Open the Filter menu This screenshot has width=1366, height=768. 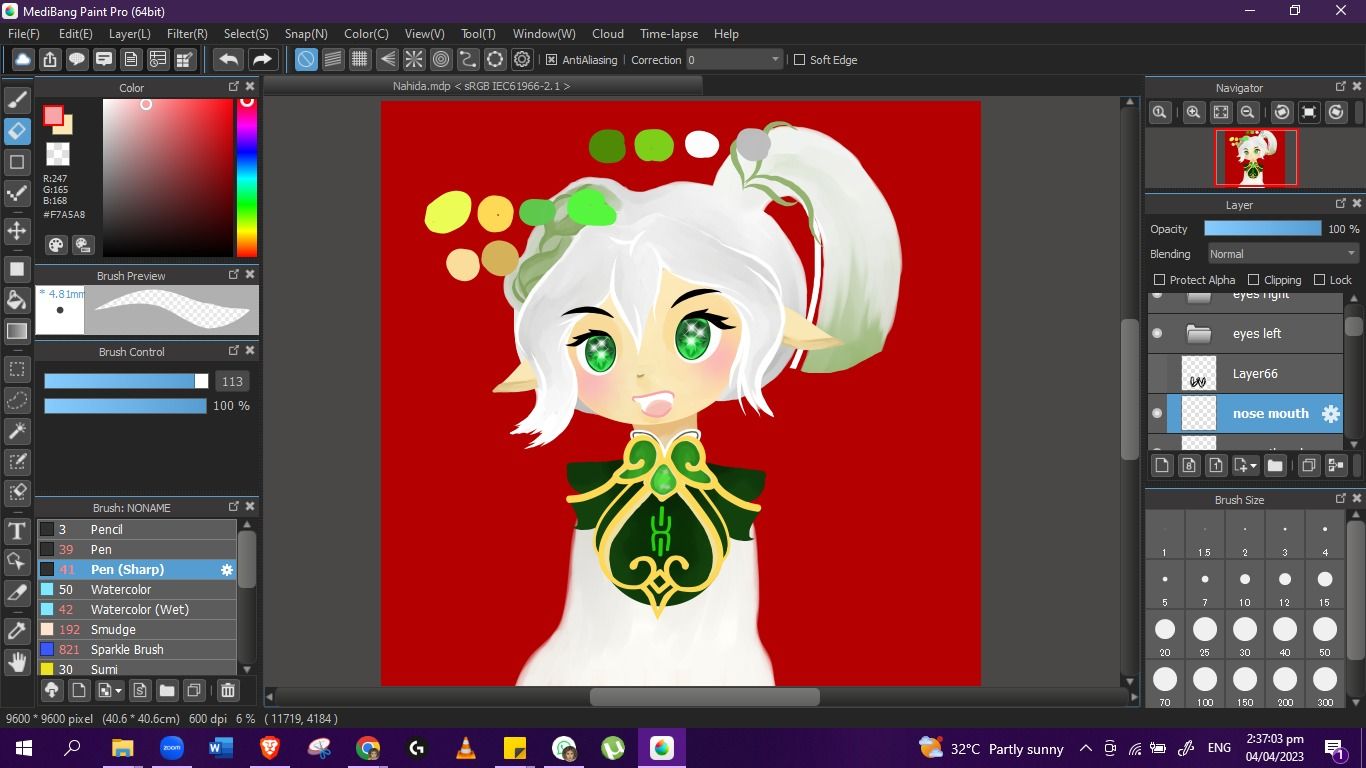pyautogui.click(x=186, y=33)
